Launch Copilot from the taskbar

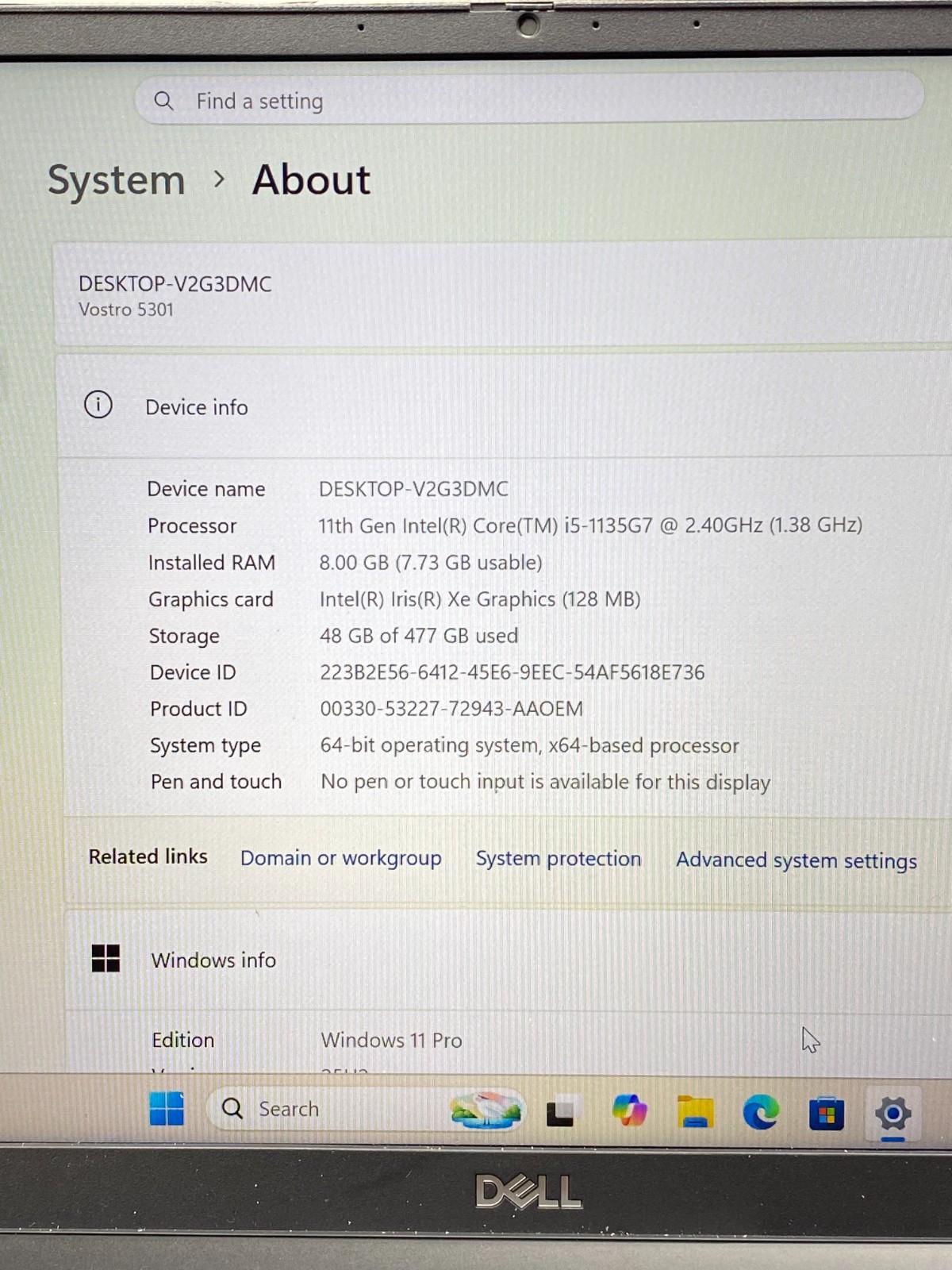[x=630, y=1110]
